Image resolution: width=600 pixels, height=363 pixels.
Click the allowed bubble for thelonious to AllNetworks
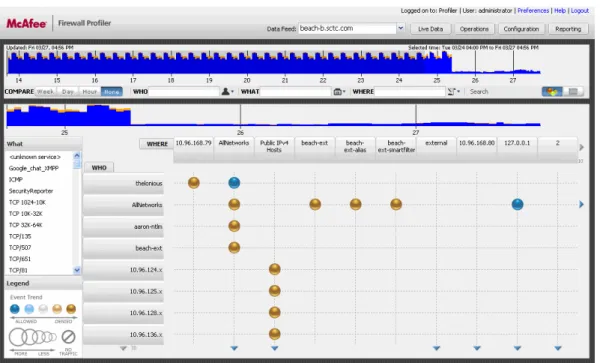click(234, 183)
